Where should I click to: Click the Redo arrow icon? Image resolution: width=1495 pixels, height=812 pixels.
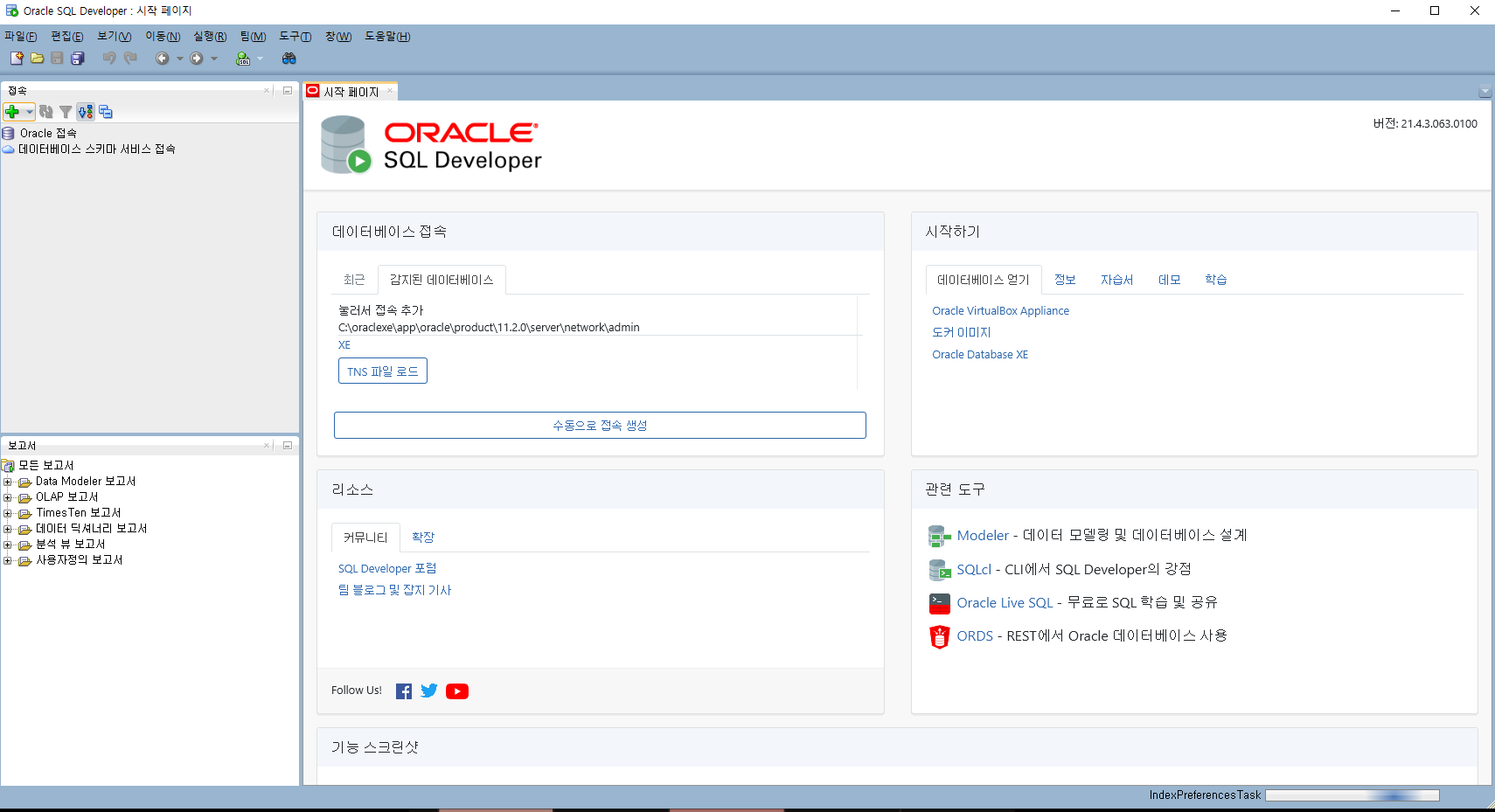click(x=130, y=58)
